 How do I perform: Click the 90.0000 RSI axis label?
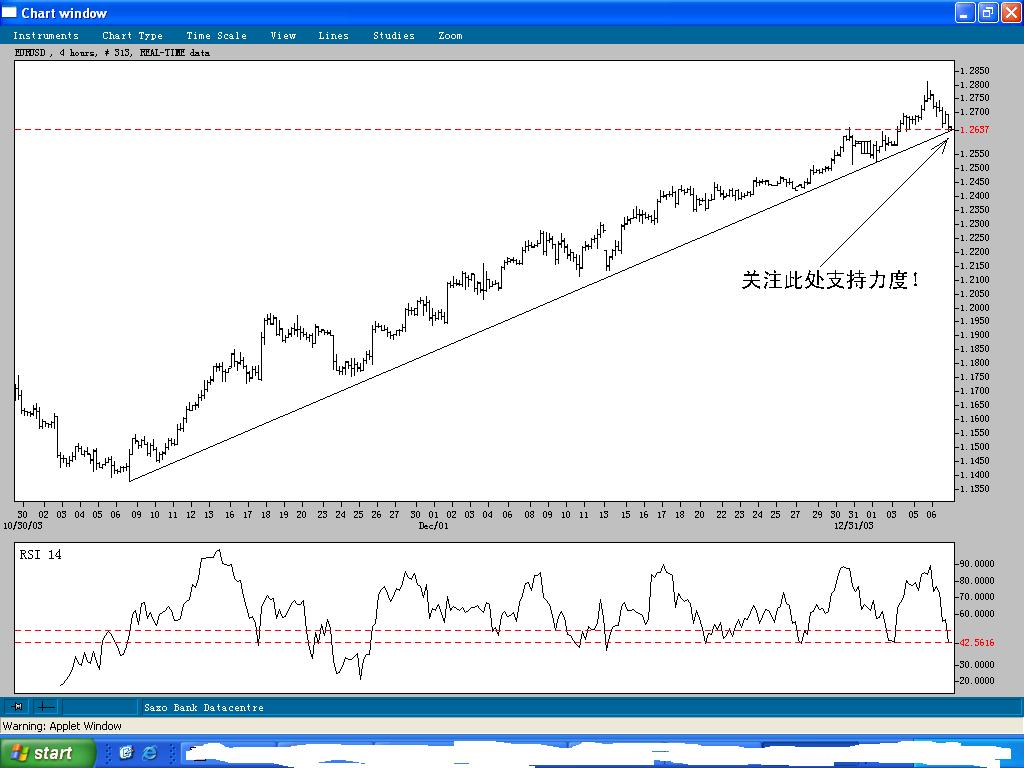pyautogui.click(x=976, y=564)
